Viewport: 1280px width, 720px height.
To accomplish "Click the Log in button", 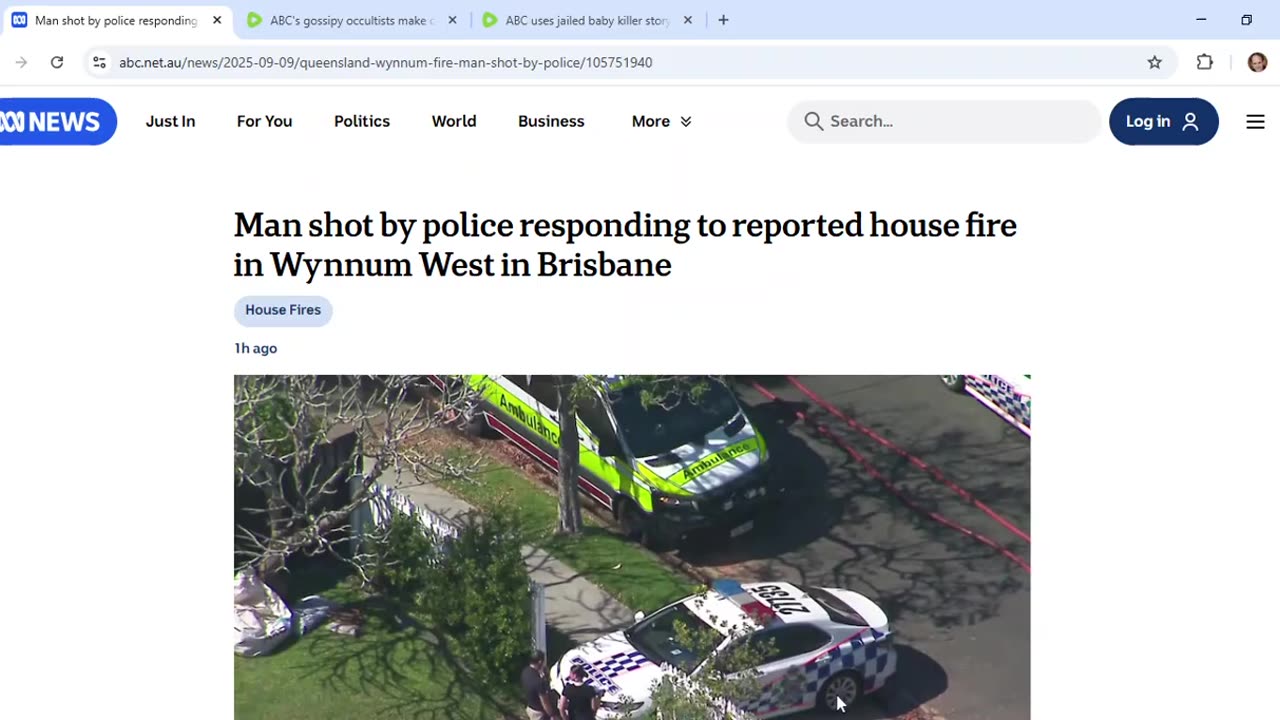I will [1164, 121].
